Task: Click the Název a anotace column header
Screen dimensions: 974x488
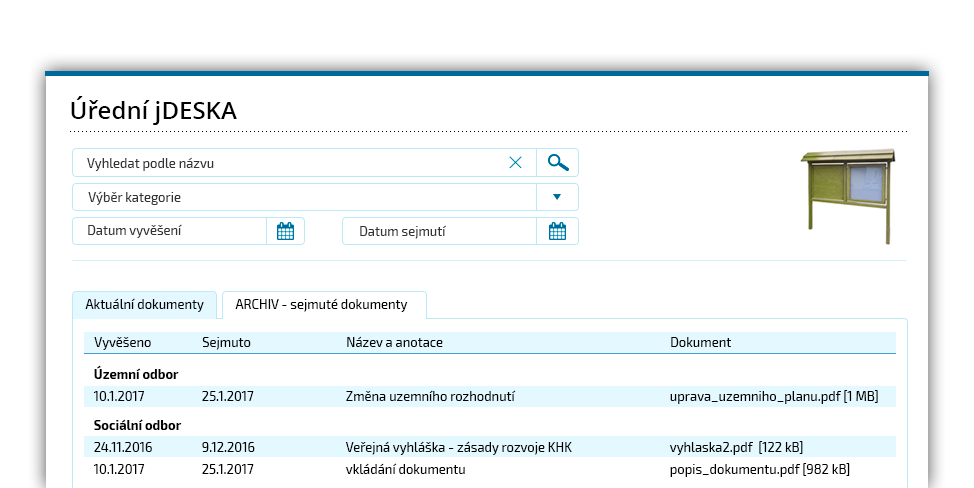Action: tap(394, 343)
